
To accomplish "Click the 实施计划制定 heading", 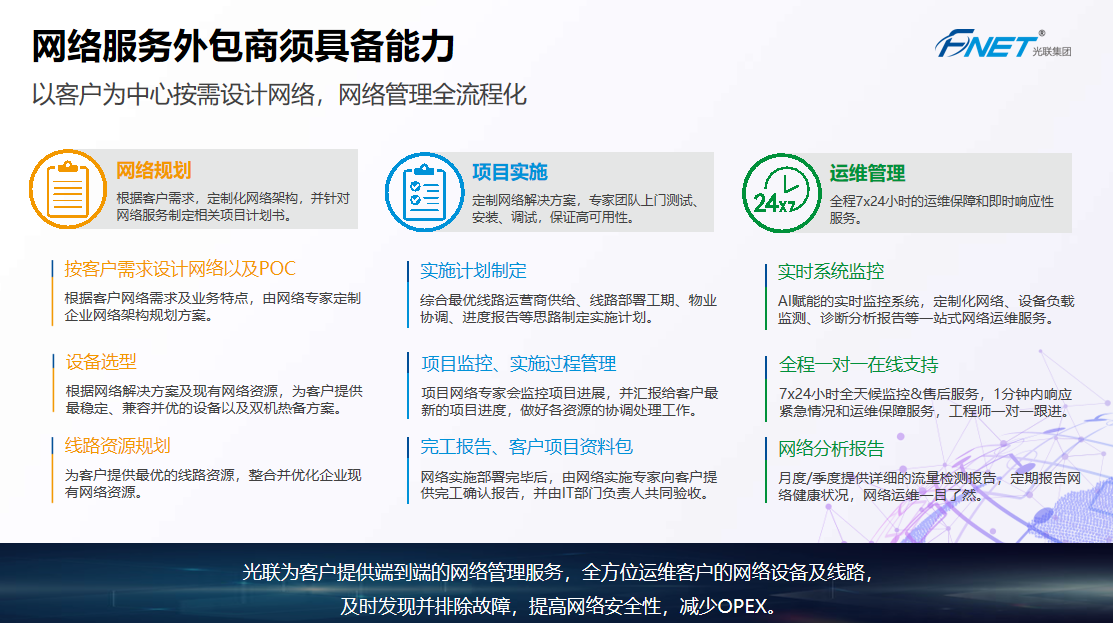I will pos(473,271).
